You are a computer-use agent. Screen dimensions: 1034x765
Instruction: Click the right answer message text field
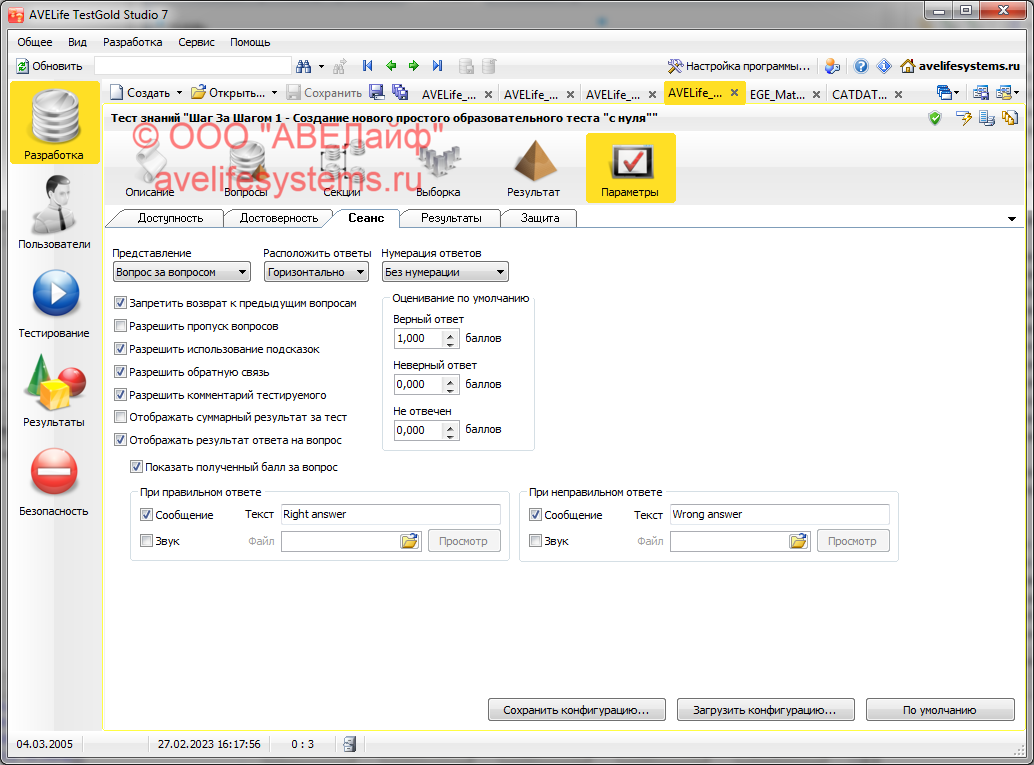click(389, 514)
